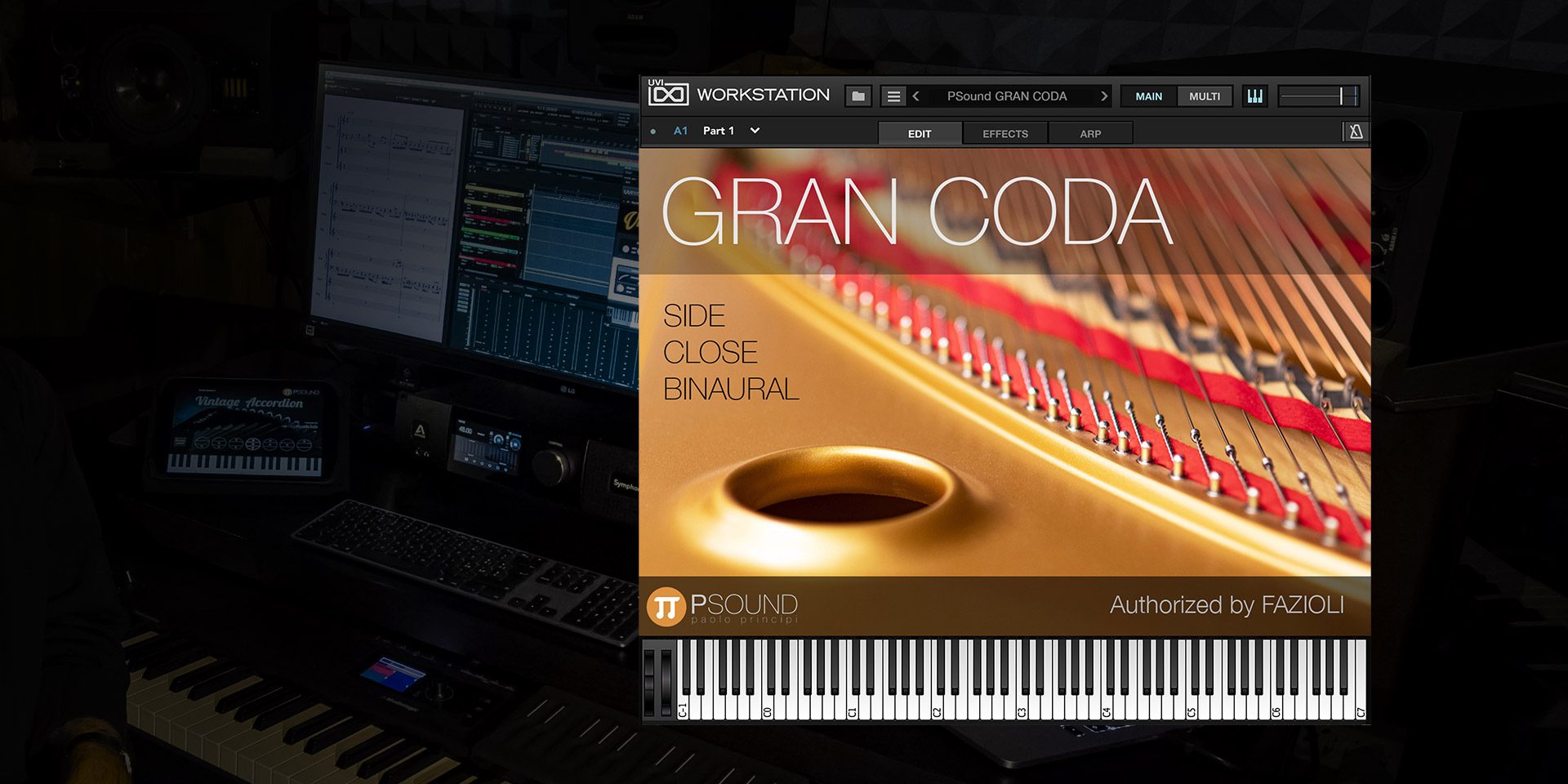Click the PSound GRAN CODA preset name
This screenshot has height=784, width=1568.
pos(1007,96)
